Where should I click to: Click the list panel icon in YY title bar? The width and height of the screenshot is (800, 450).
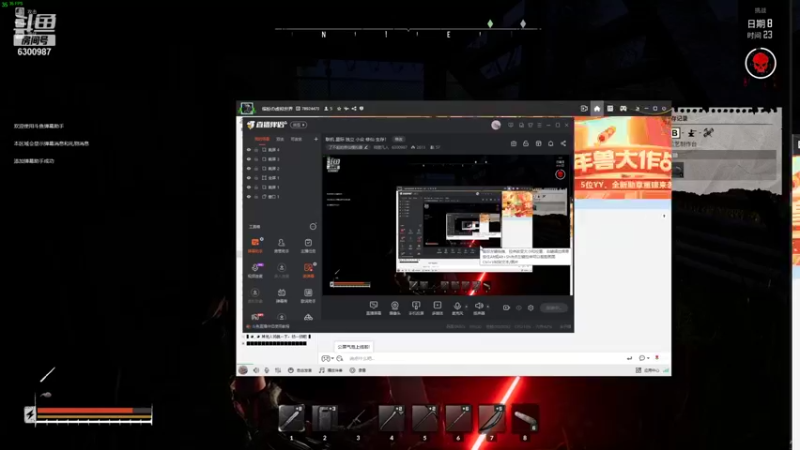pyautogui.click(x=610, y=108)
